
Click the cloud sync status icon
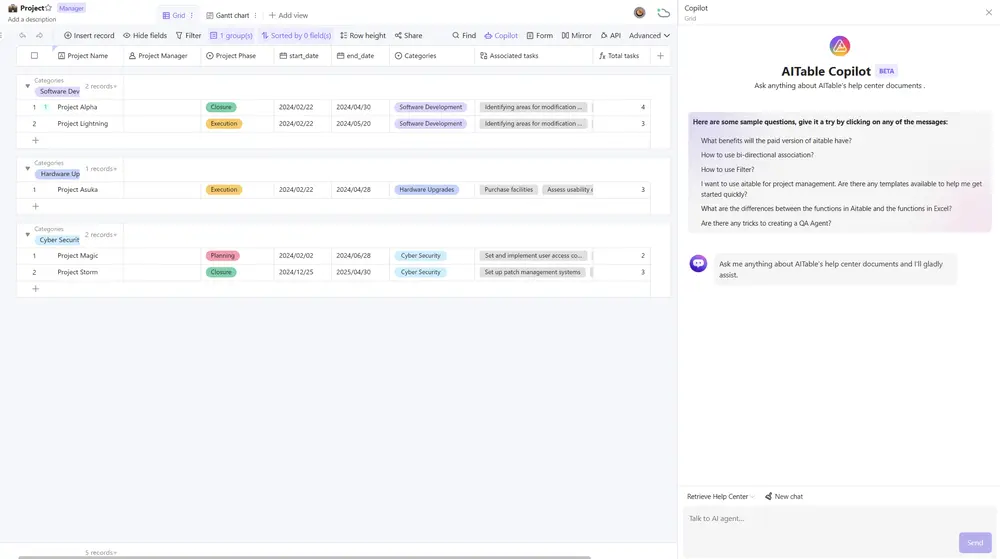click(663, 13)
